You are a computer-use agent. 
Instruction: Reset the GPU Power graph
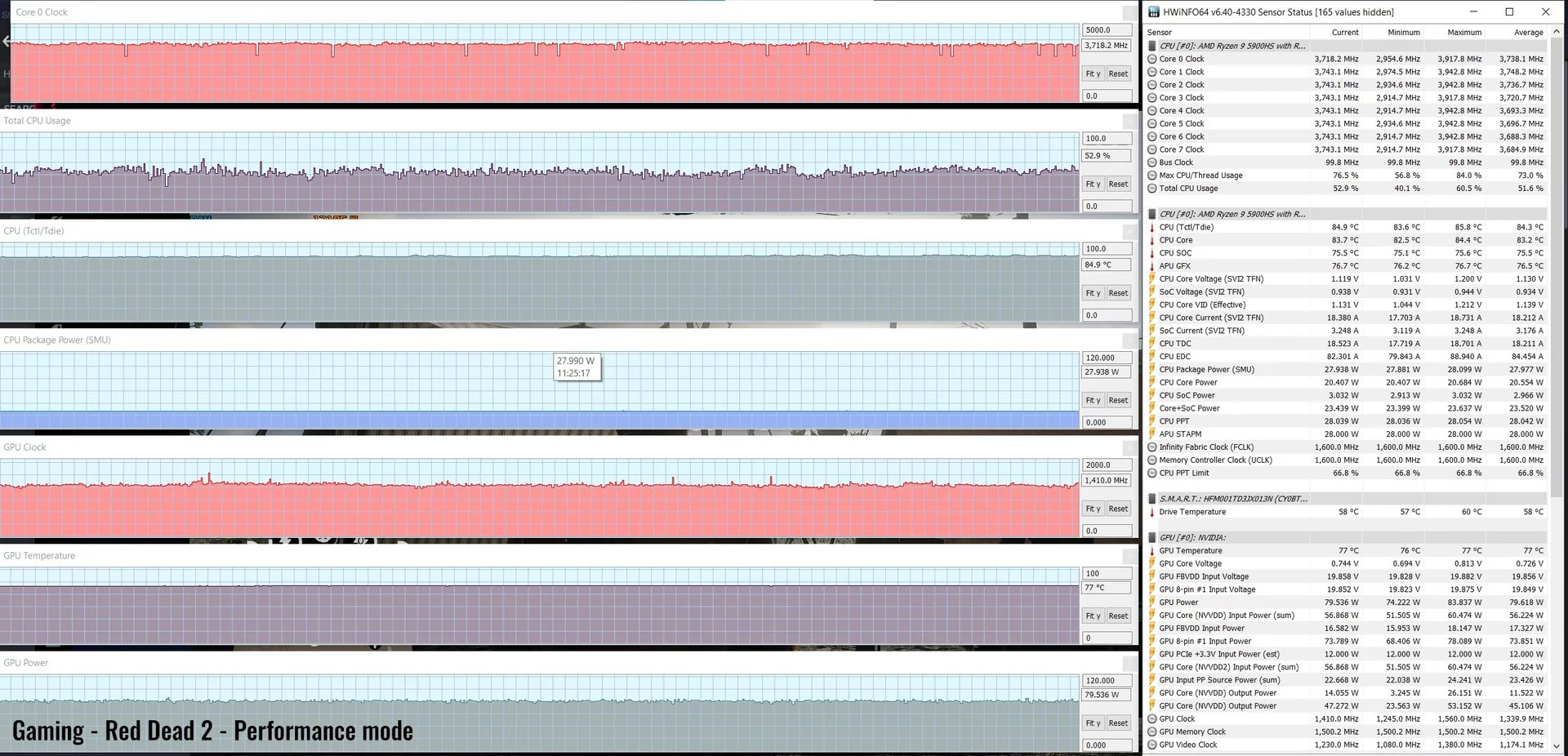click(1118, 723)
